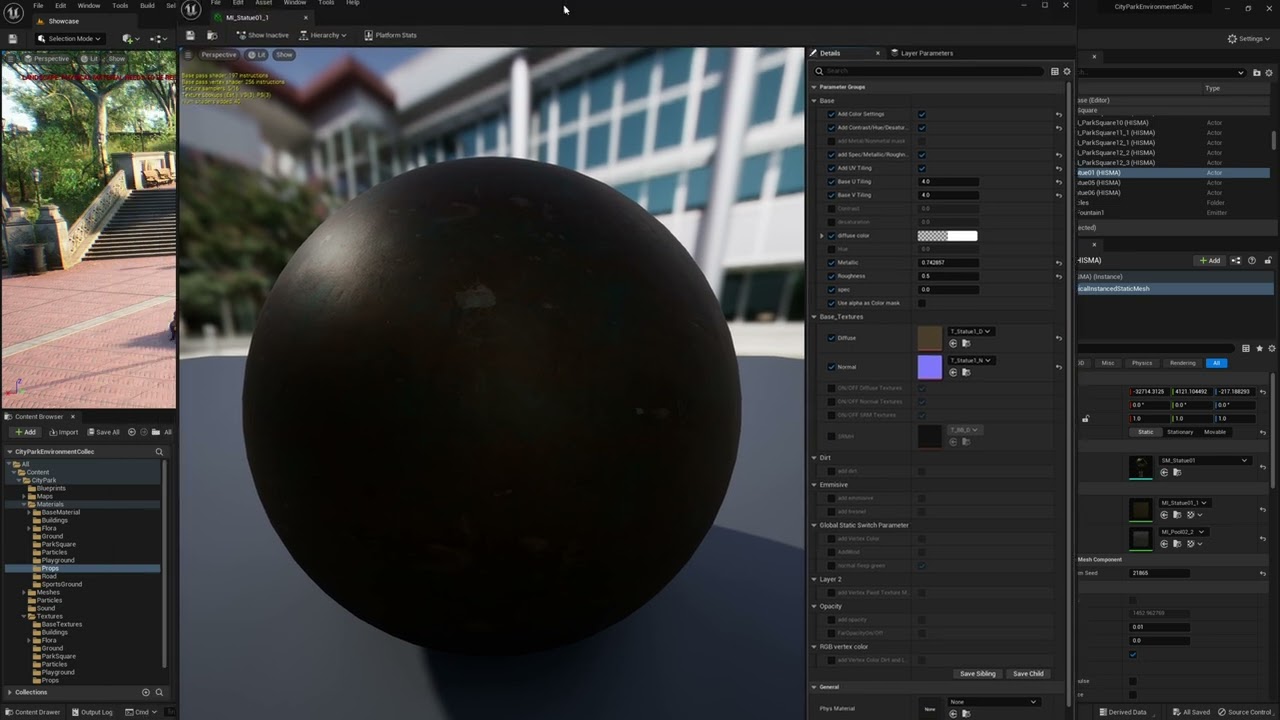Open the Build menu in main editor
This screenshot has width=1280, height=720.
pos(147,5)
